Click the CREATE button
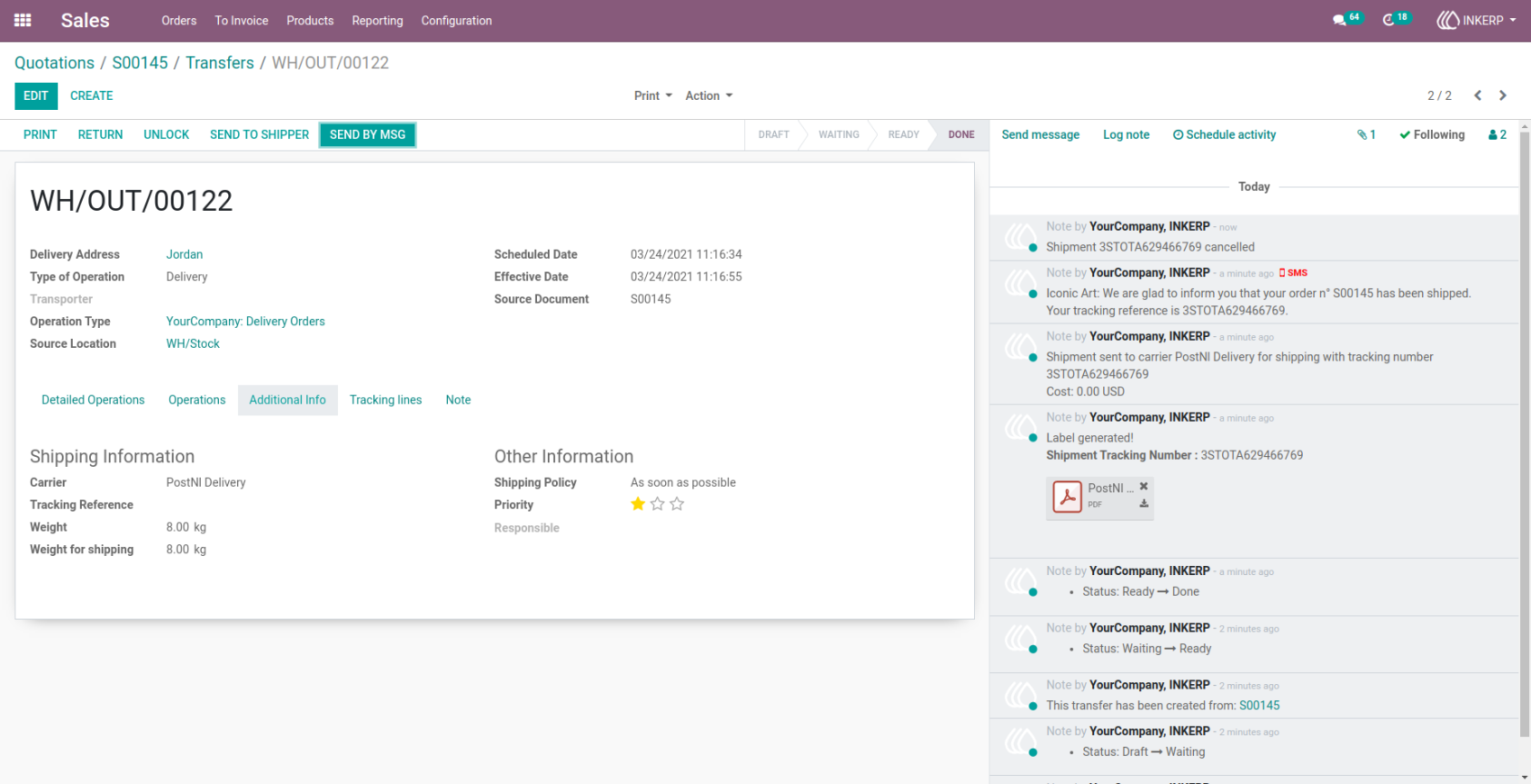Screen dimensions: 1531x784 click(x=92, y=95)
